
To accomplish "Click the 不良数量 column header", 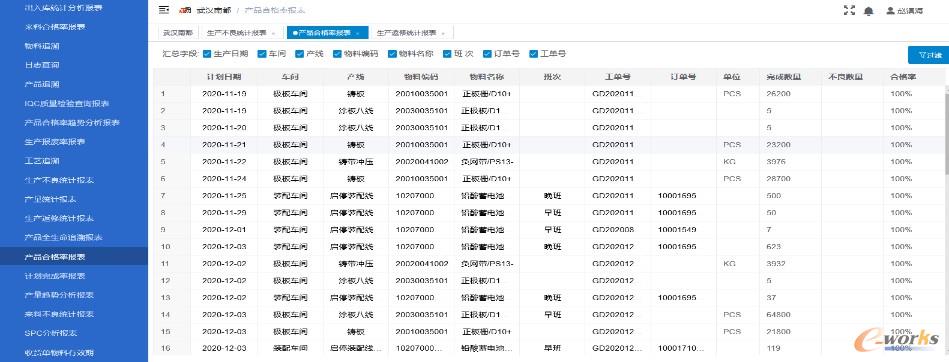I will coord(845,77).
